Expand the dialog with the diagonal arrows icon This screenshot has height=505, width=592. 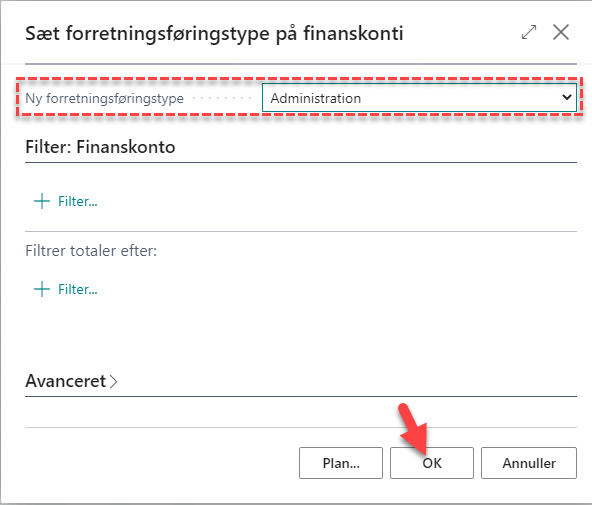coord(529,32)
